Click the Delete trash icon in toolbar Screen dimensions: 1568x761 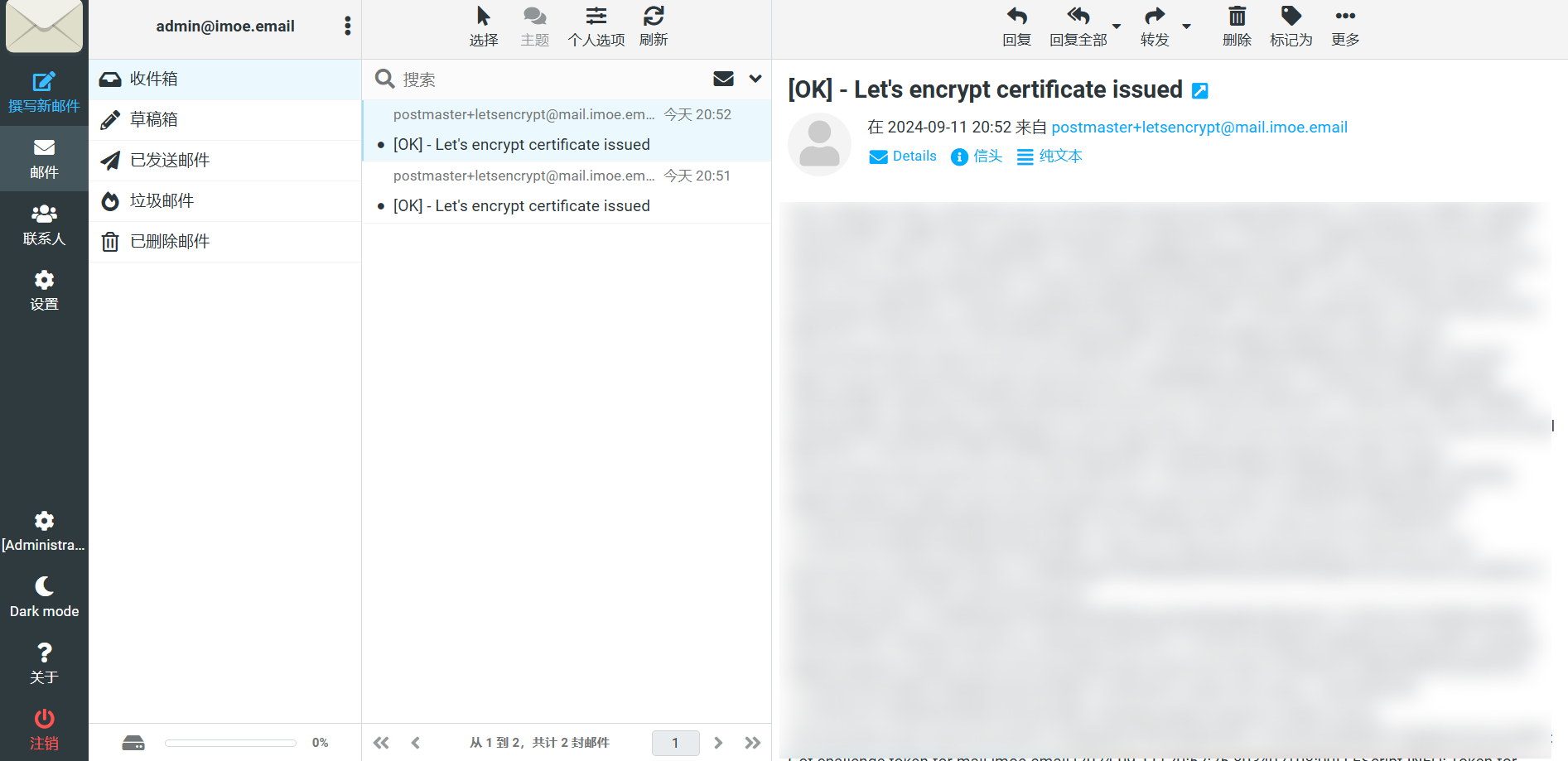[x=1237, y=17]
